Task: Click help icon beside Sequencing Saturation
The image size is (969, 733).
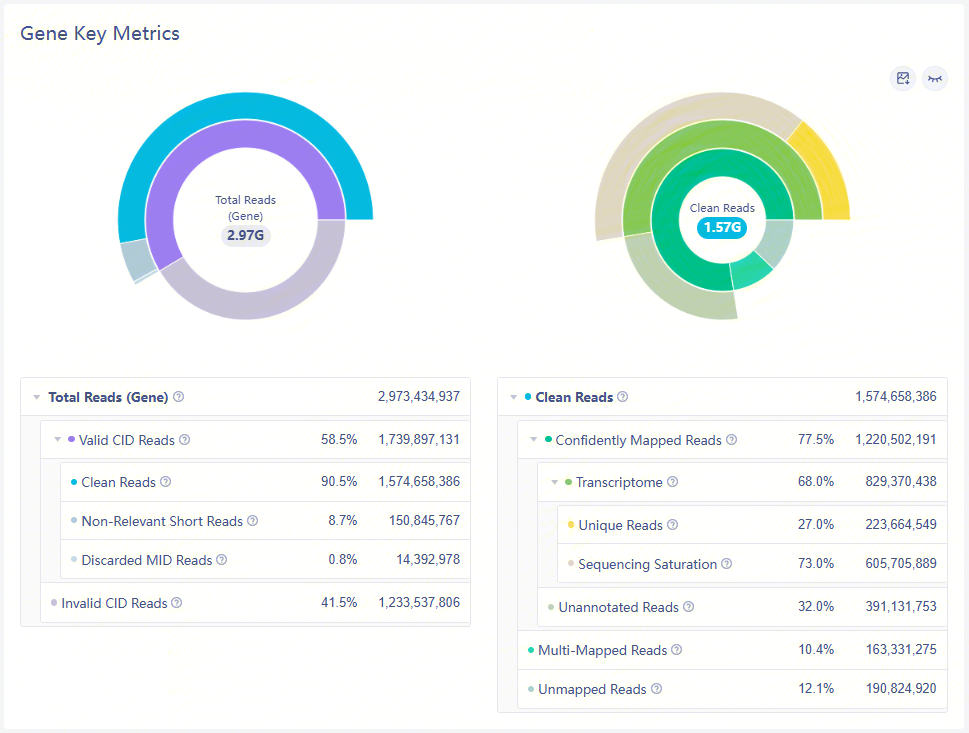Action: coord(727,564)
